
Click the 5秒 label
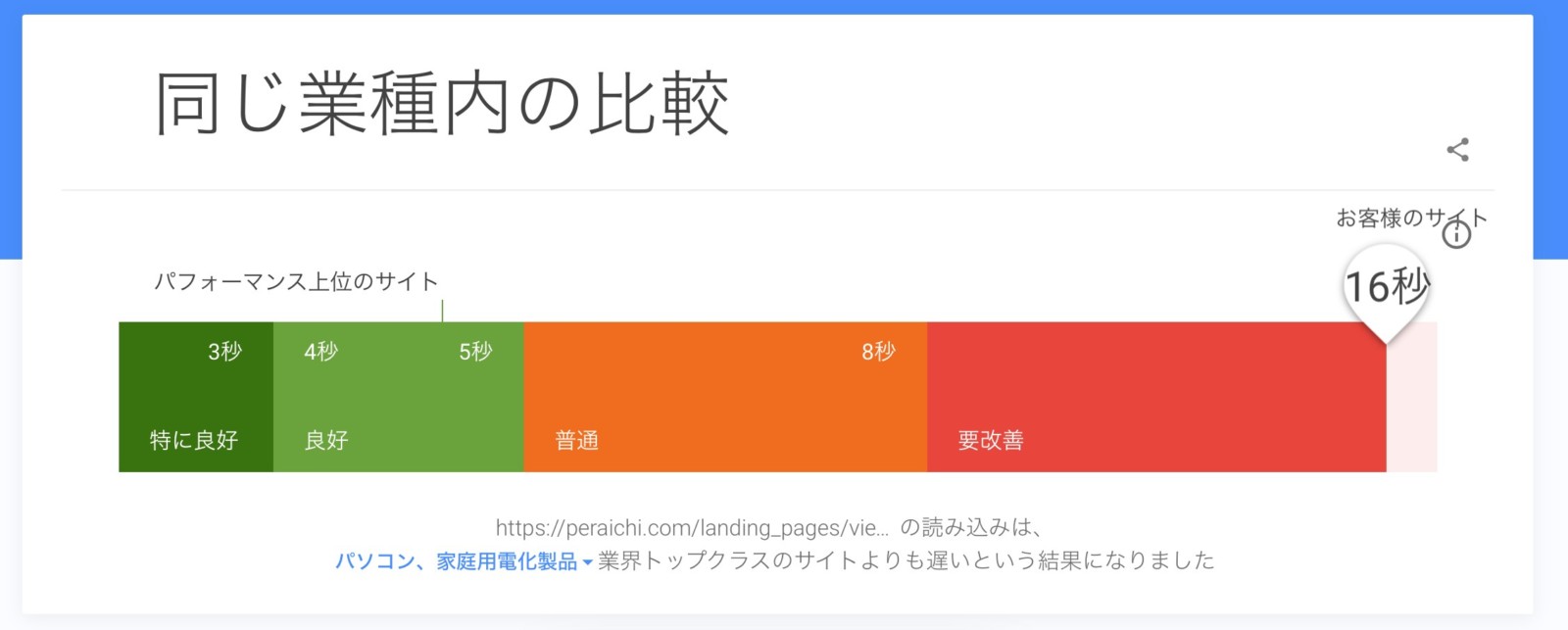475,352
